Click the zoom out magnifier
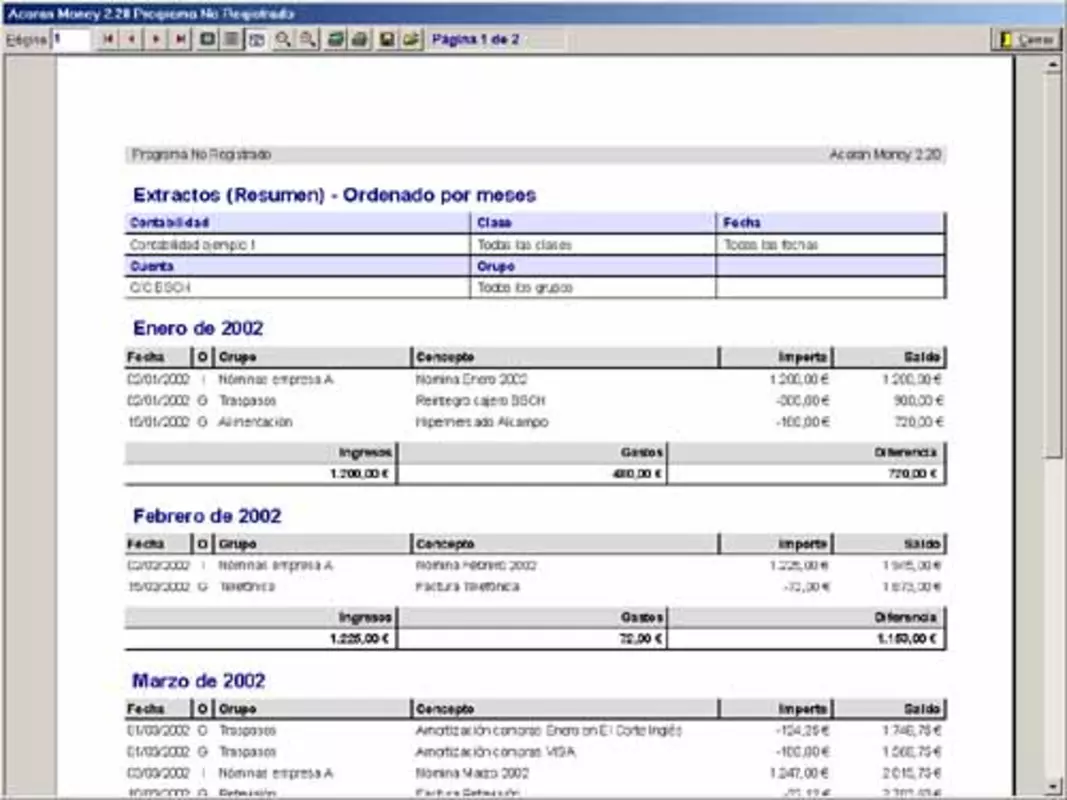Image resolution: width=1067 pixels, height=800 pixels. pyautogui.click(x=308, y=39)
